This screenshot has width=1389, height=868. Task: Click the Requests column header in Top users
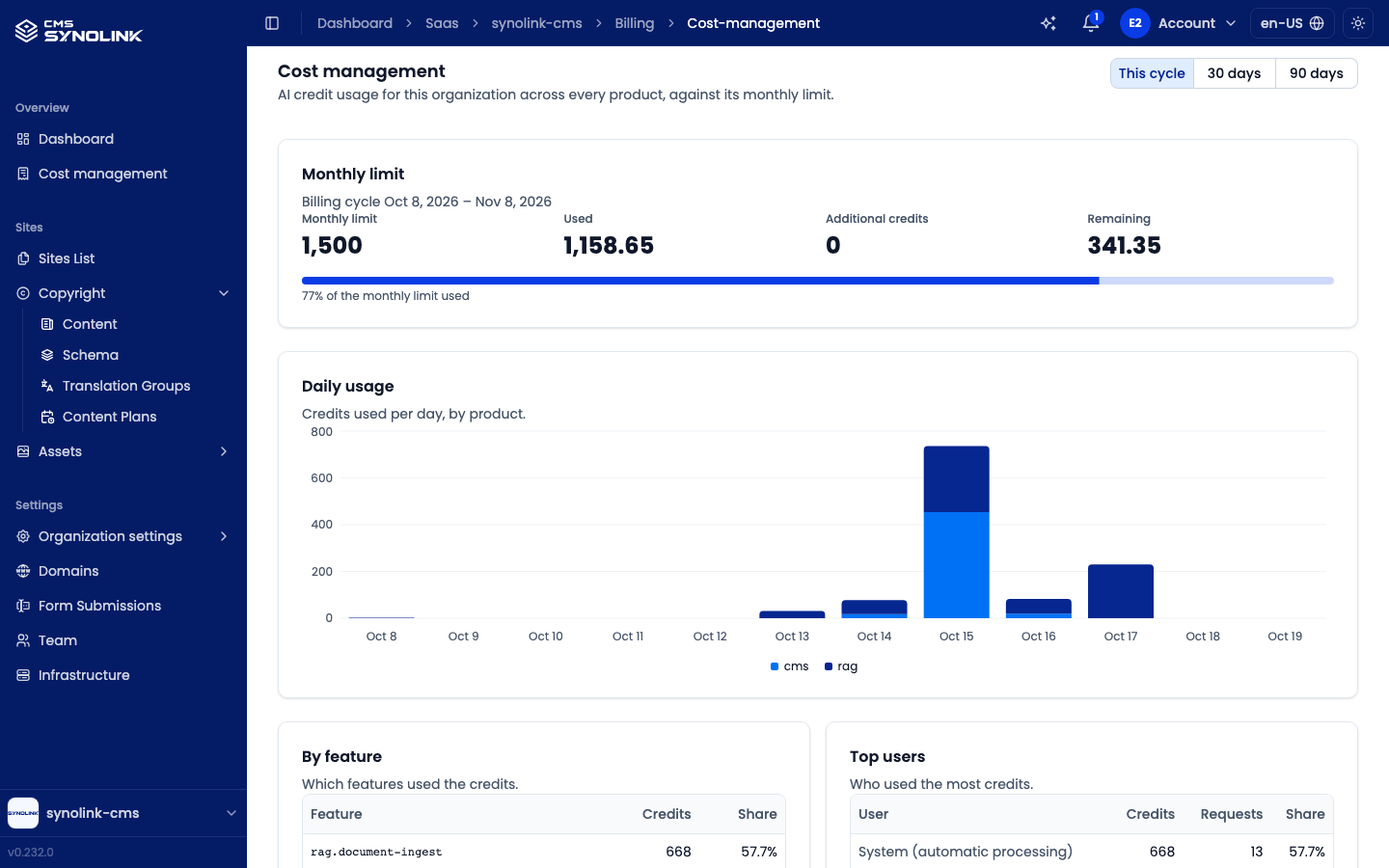point(1232,814)
